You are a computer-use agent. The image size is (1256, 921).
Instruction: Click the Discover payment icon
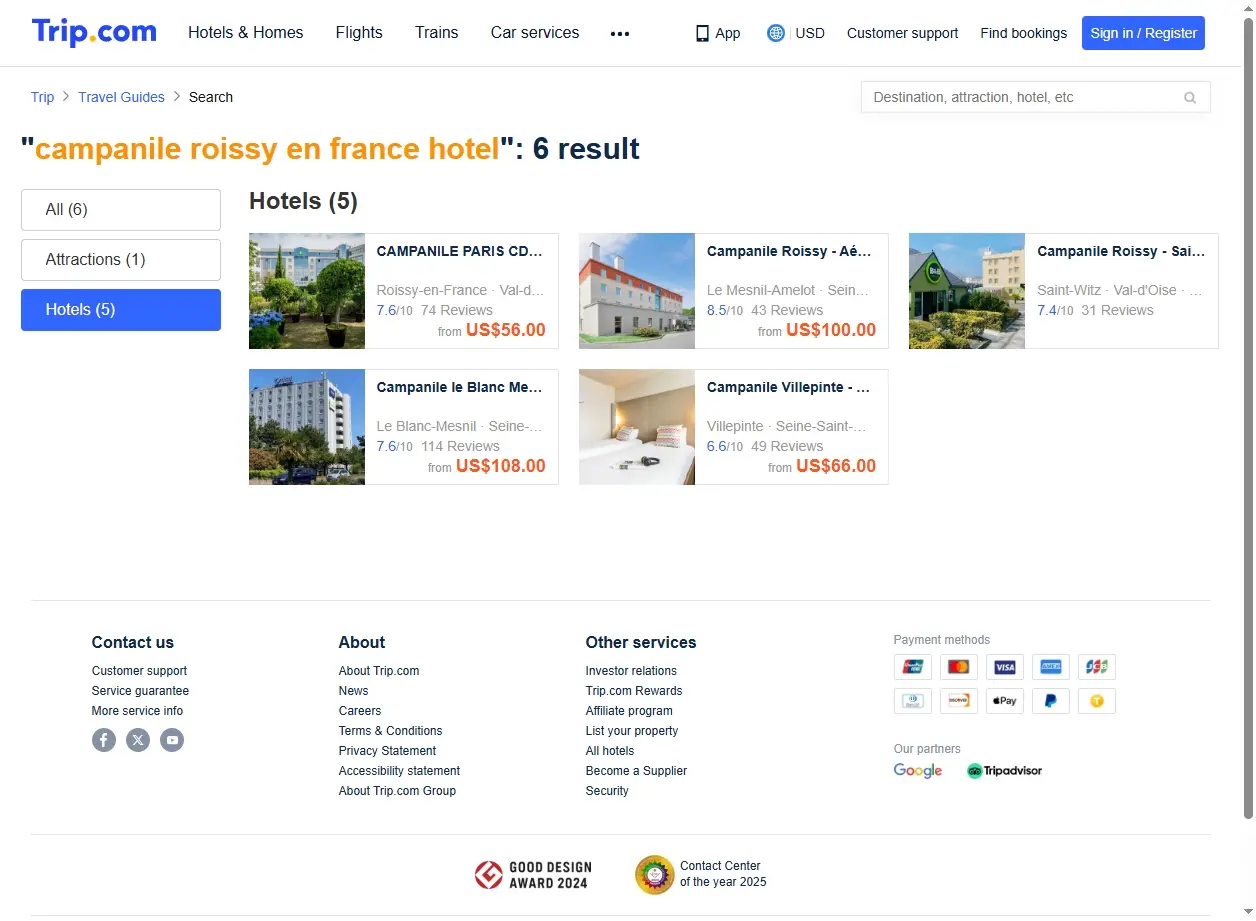click(x=959, y=701)
